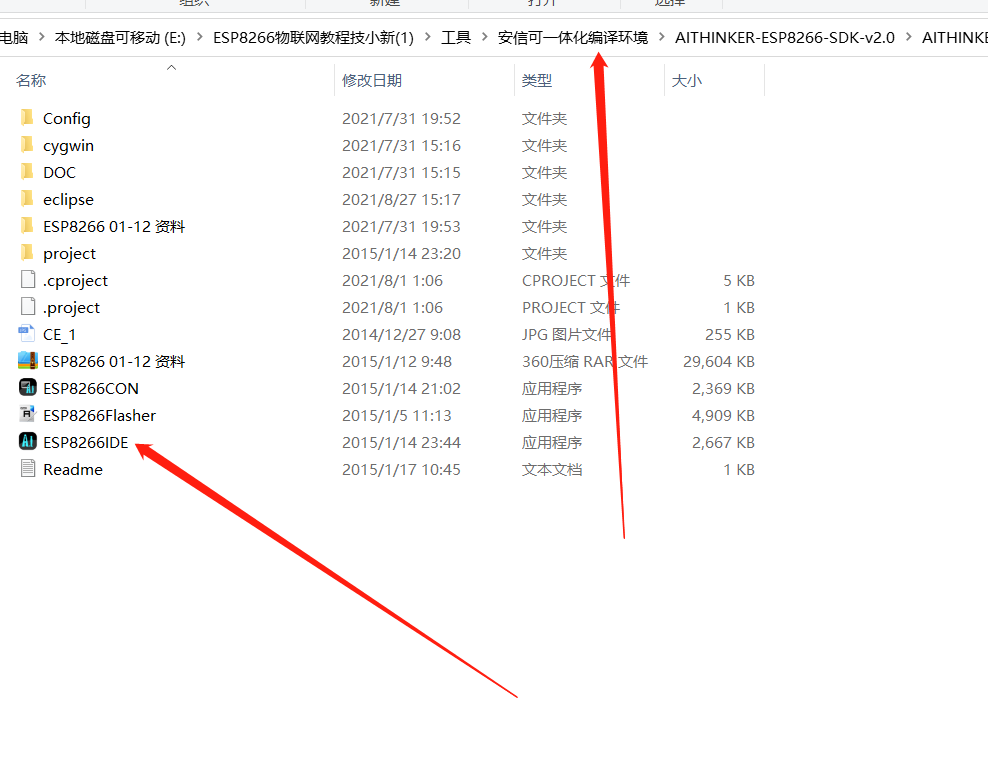Select the ESP8266IDE file name
Viewport: 988px width, 760px height.
pyautogui.click(x=86, y=443)
